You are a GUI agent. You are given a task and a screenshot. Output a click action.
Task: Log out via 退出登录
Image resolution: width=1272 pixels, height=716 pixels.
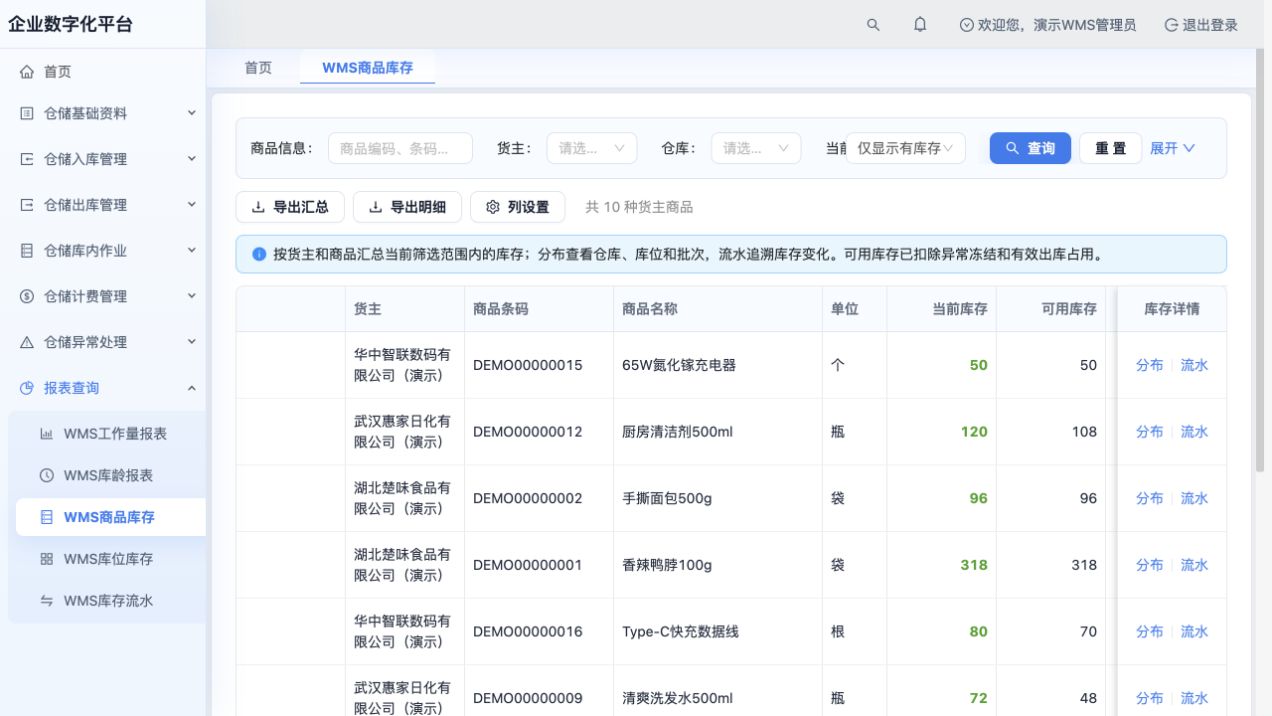(x=1201, y=25)
